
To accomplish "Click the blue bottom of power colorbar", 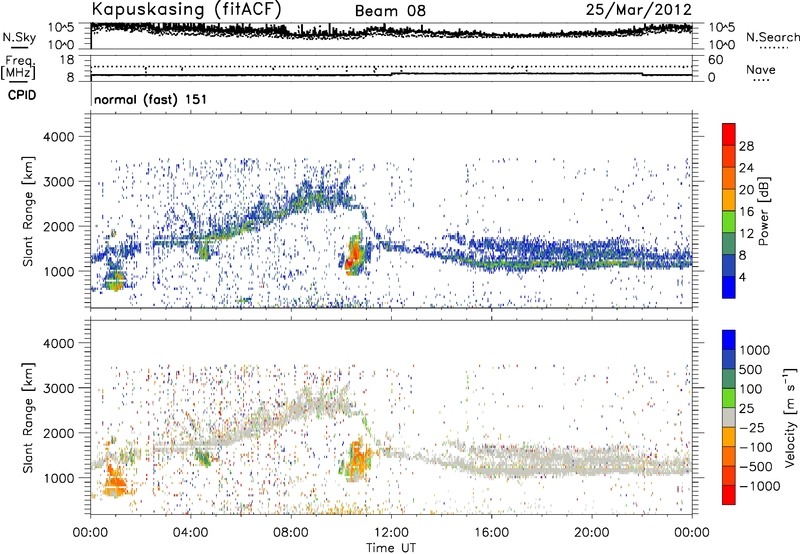I will [x=729, y=287].
